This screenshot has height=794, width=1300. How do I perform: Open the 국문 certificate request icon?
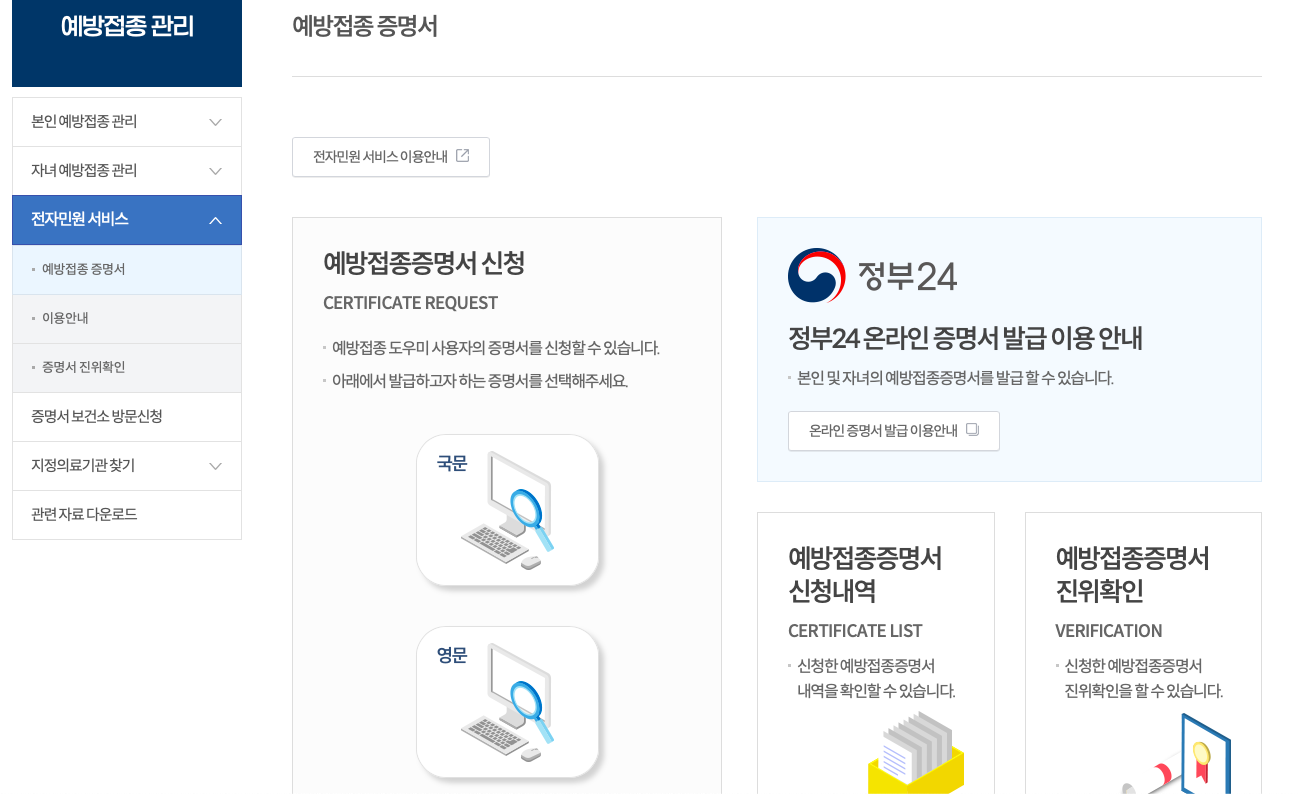508,510
